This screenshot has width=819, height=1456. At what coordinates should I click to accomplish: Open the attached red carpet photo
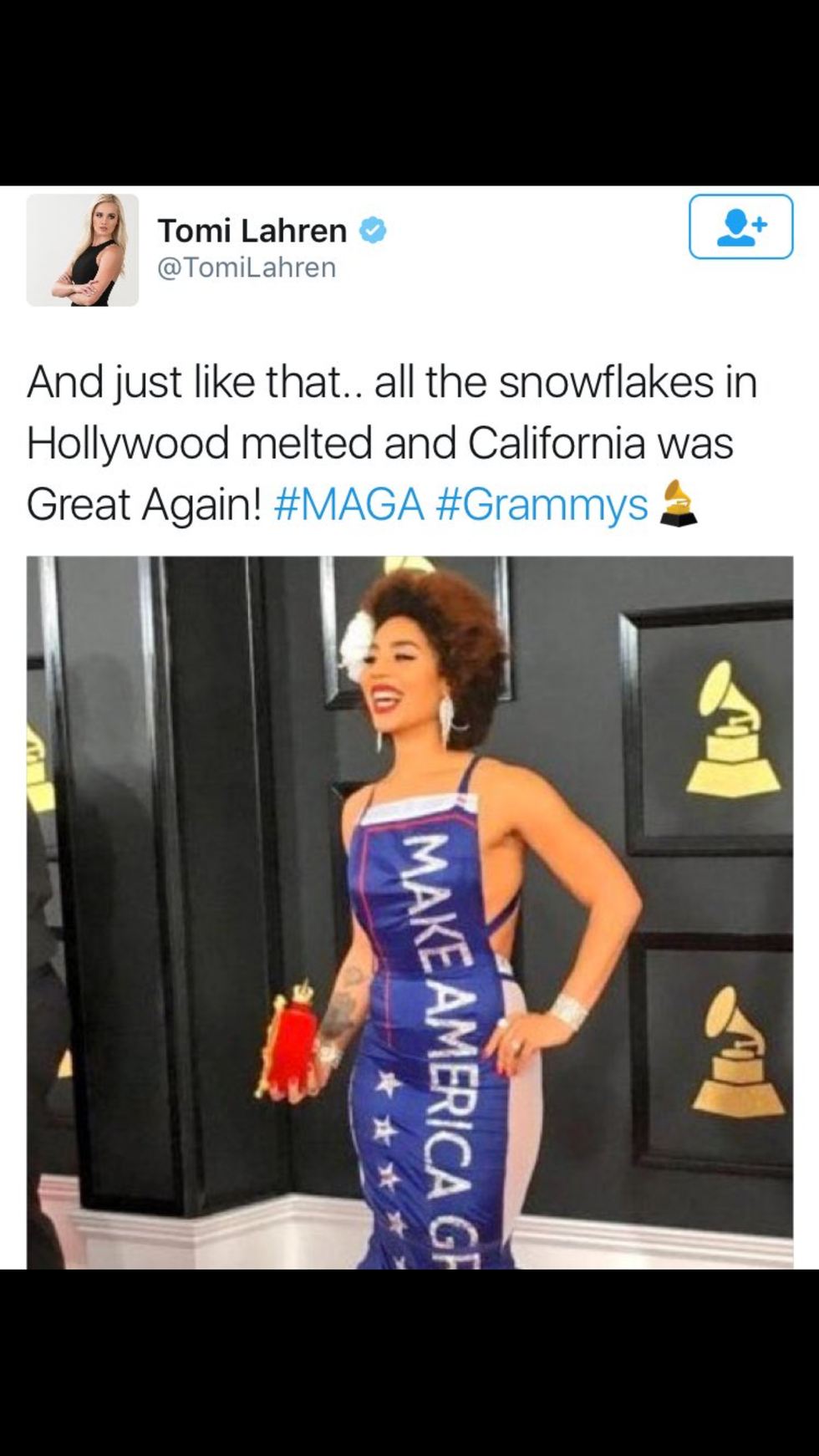[409, 913]
